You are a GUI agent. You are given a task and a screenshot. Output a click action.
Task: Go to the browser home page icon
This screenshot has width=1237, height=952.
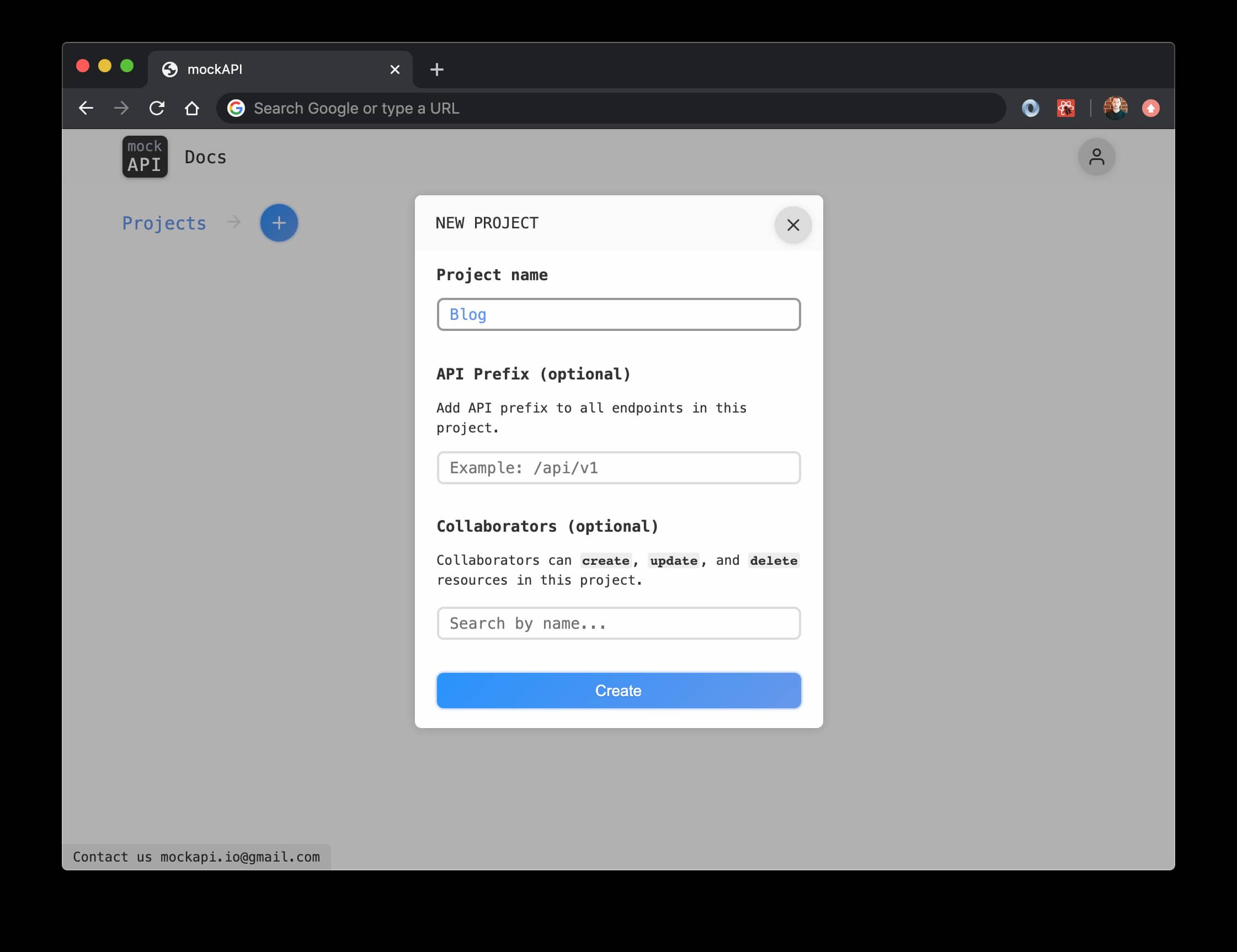point(192,108)
